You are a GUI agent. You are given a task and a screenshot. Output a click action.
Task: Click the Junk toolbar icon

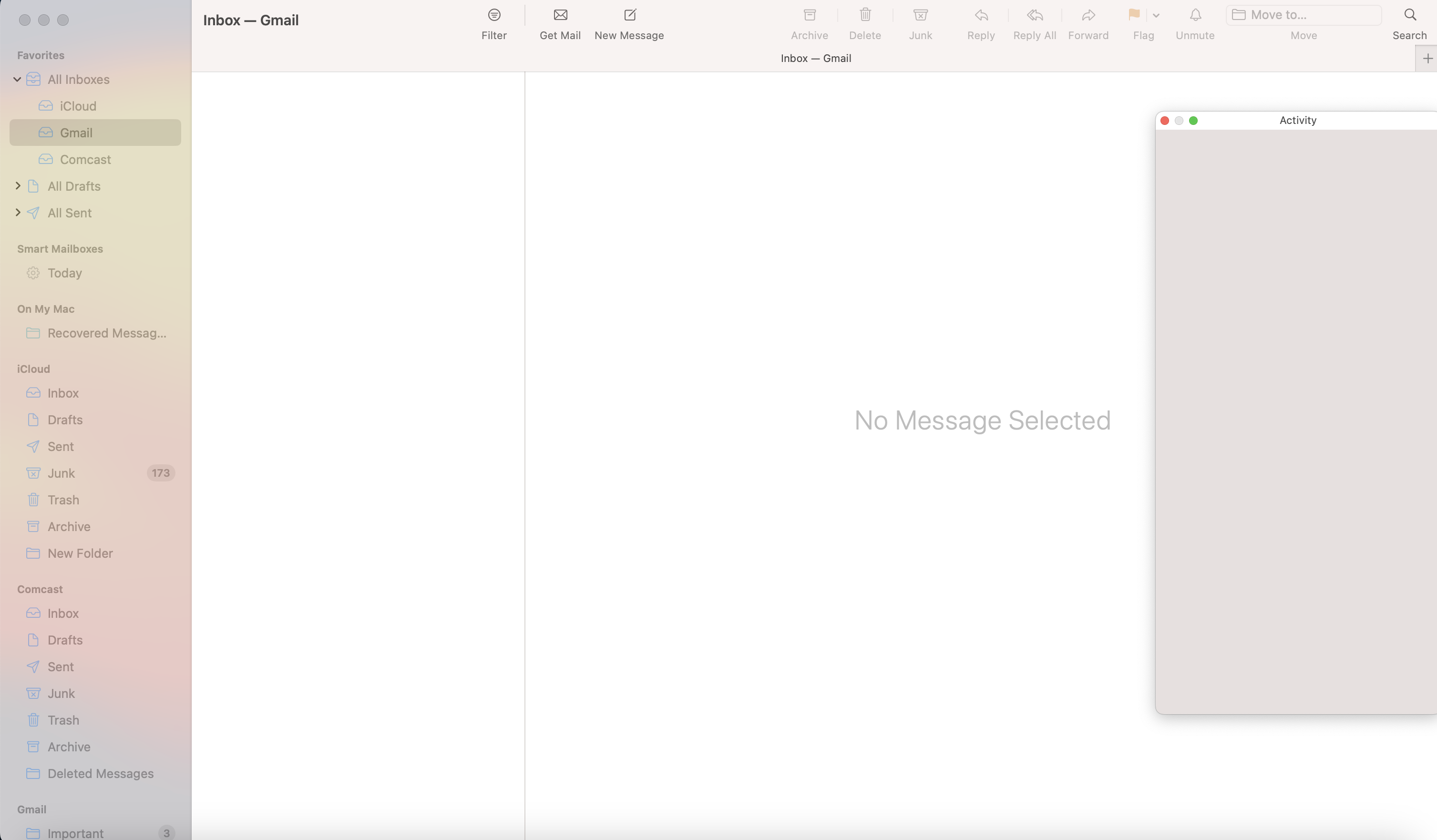[x=920, y=15]
